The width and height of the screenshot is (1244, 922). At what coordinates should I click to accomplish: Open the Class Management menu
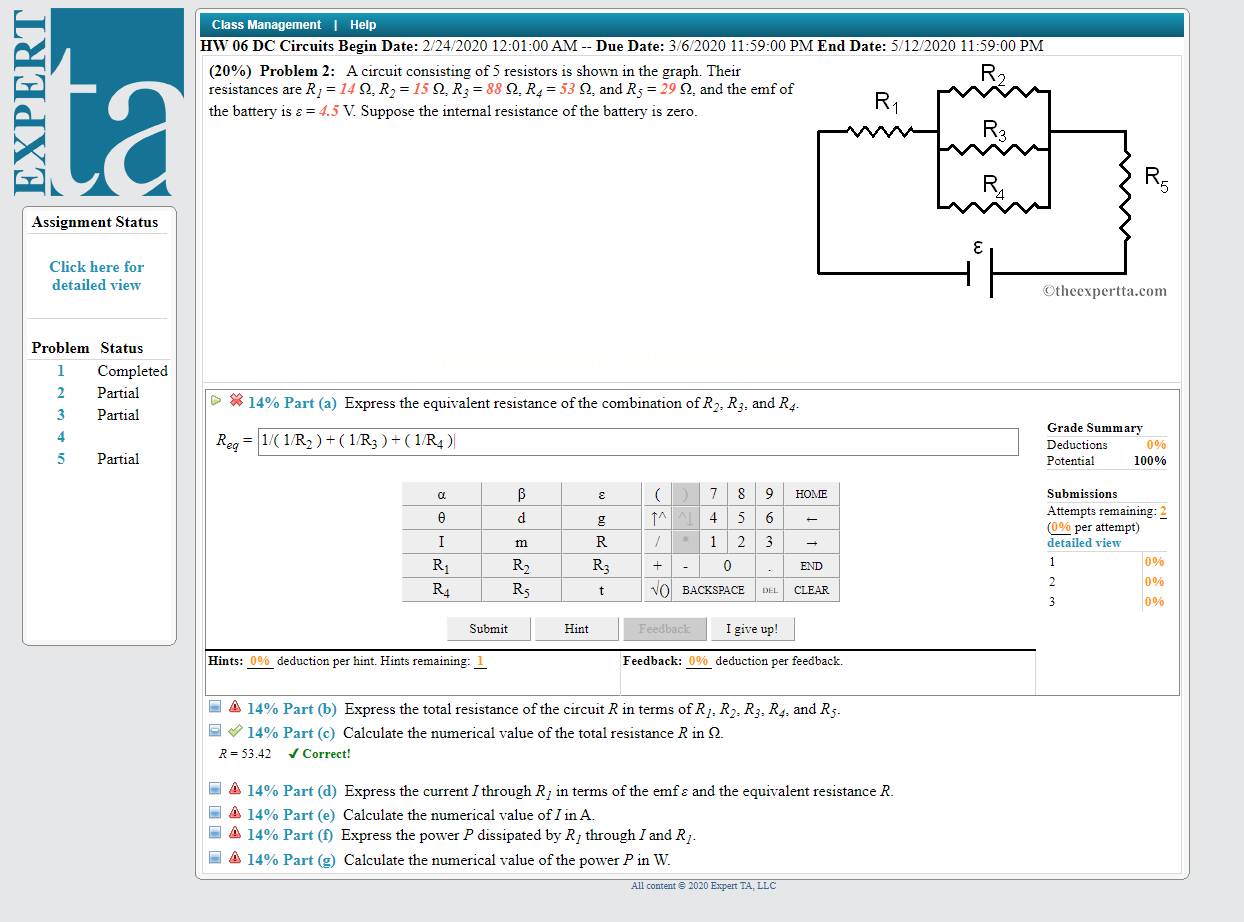pyautogui.click(x=265, y=24)
